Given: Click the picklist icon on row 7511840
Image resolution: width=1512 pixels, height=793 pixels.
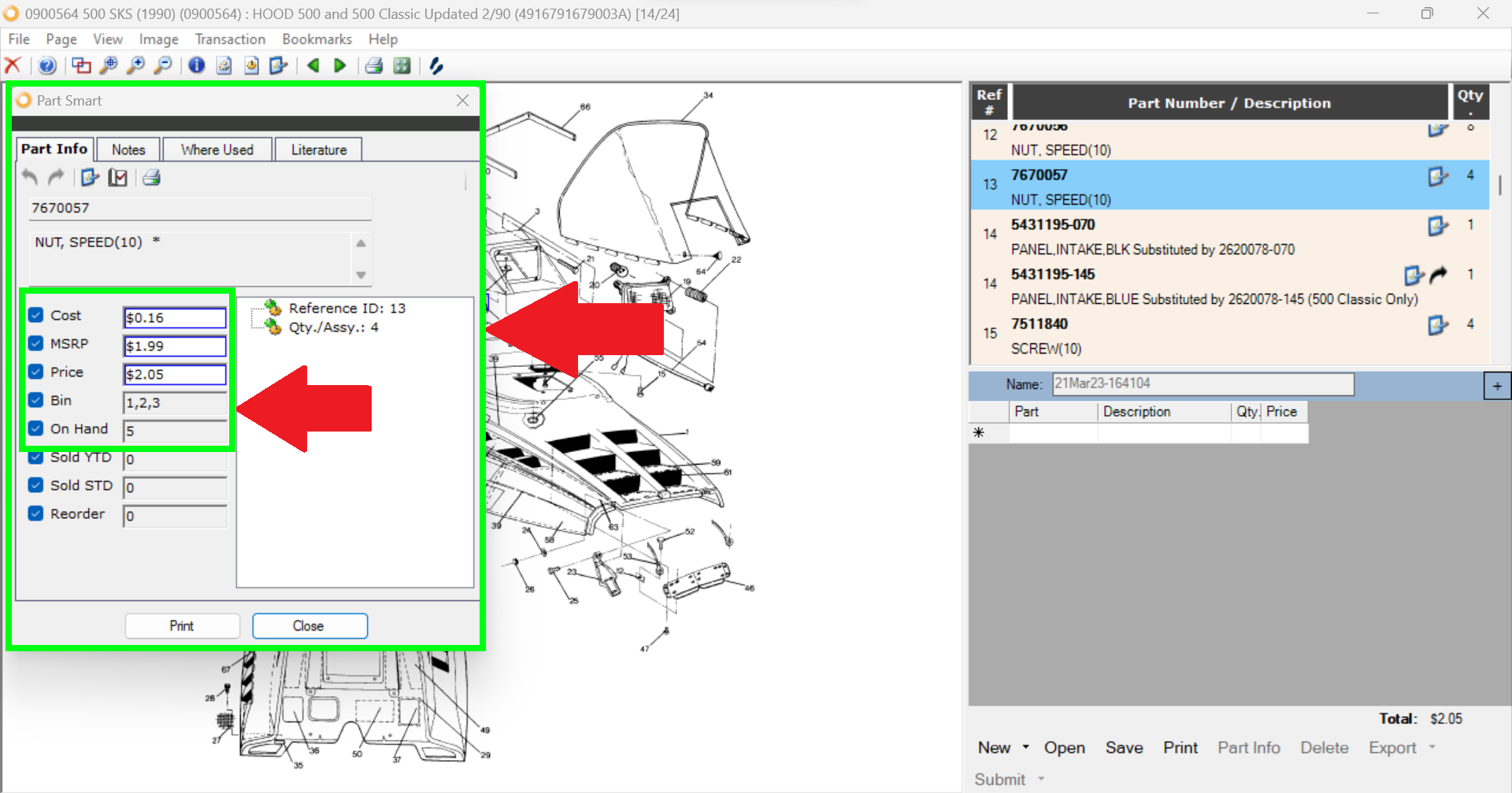Looking at the screenshot, I should tap(1438, 324).
